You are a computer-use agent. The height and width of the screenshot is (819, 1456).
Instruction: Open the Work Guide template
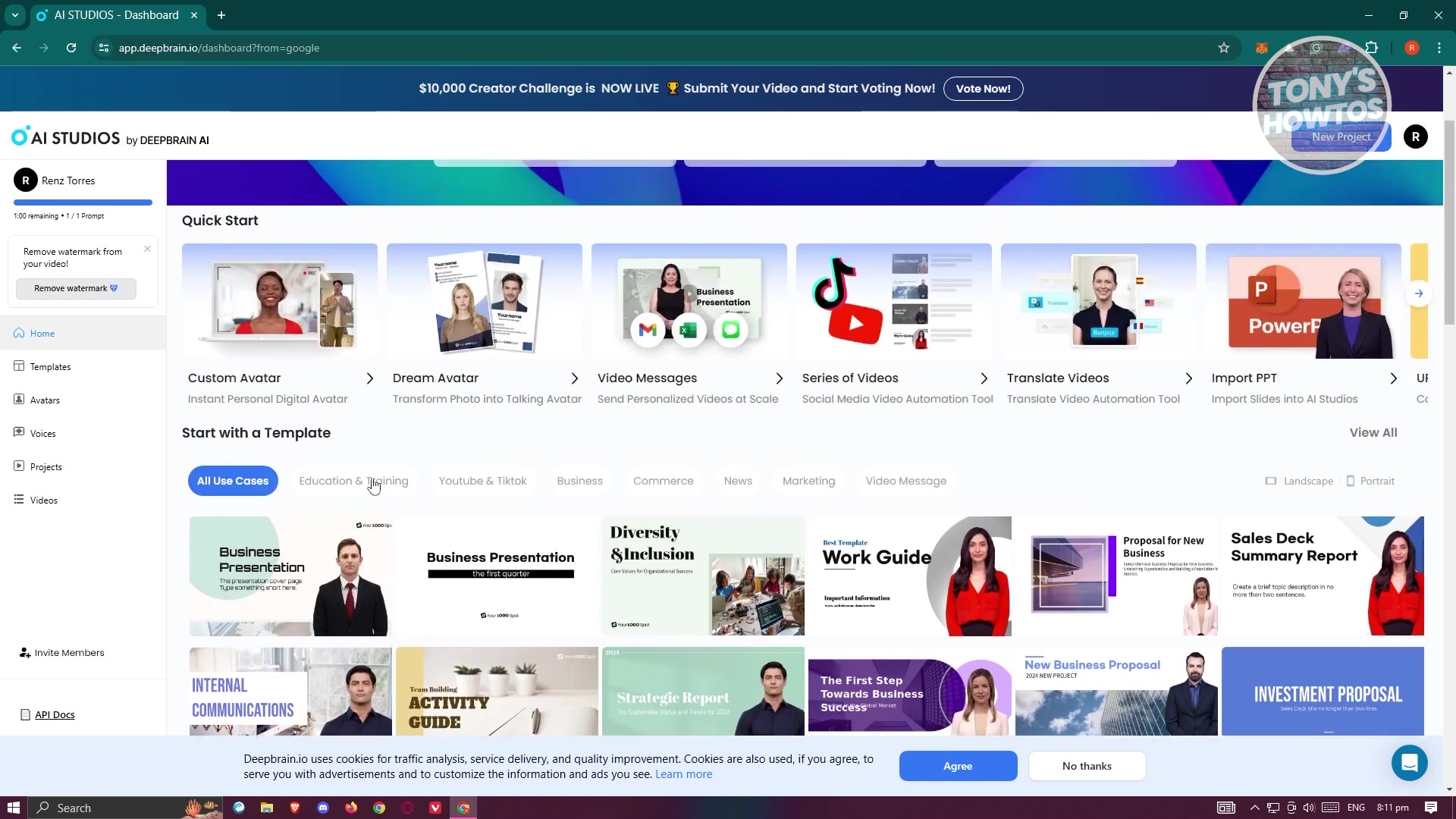(x=909, y=576)
